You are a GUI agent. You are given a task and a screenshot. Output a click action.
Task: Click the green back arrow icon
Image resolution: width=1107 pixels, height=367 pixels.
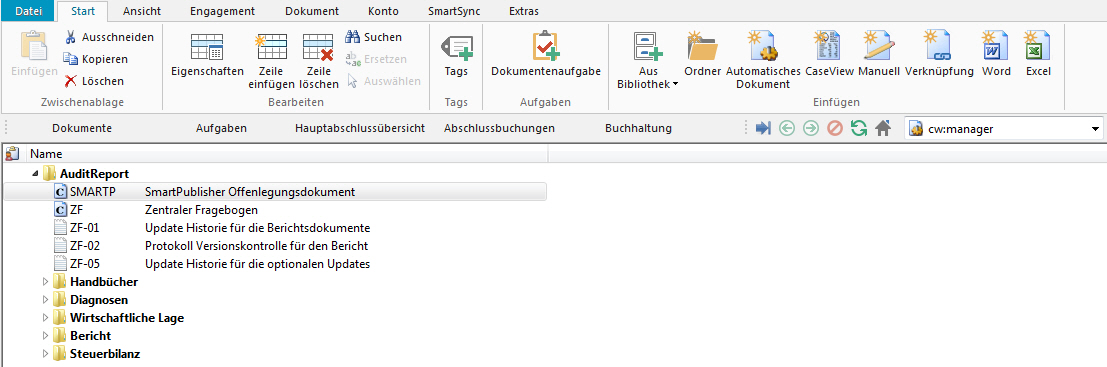tap(786, 128)
